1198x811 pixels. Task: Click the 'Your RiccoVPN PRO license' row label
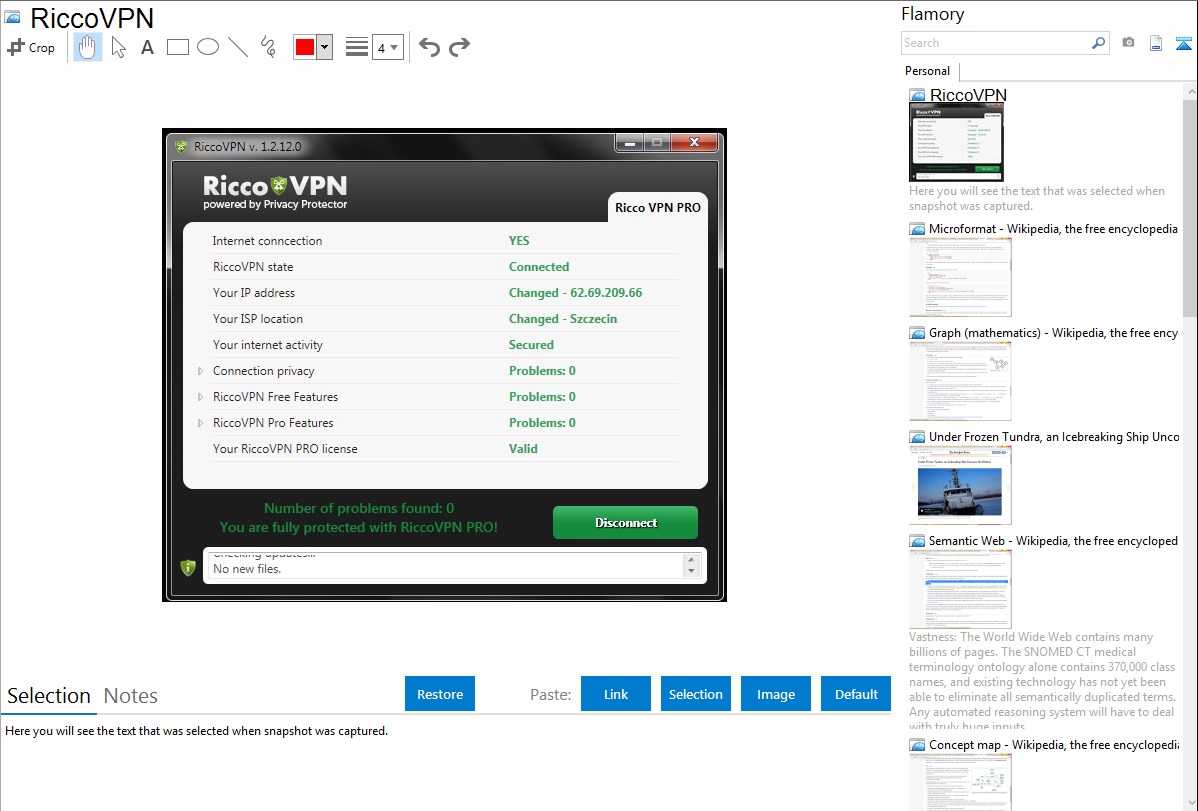[285, 449]
